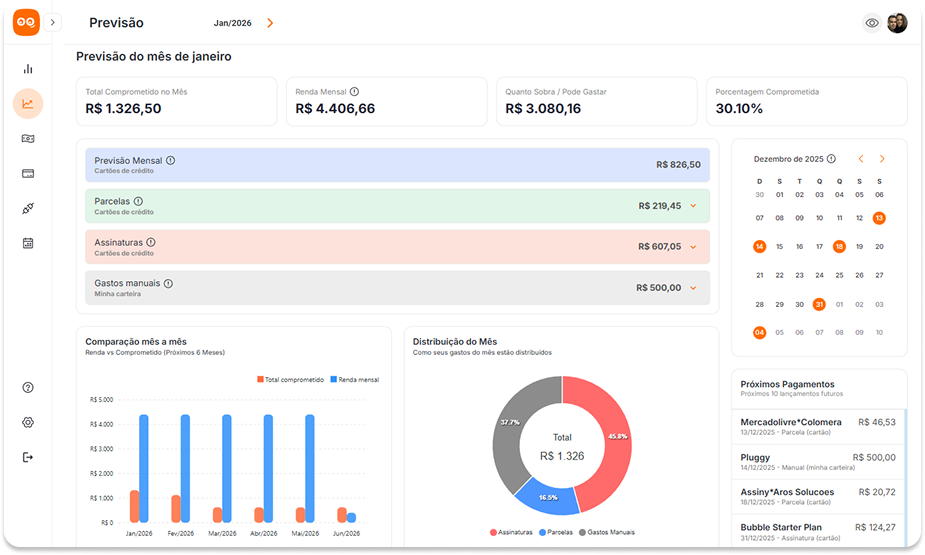The height and width of the screenshot is (555, 925).
Task: Open the calendar icon in sidebar
Action: [28, 243]
